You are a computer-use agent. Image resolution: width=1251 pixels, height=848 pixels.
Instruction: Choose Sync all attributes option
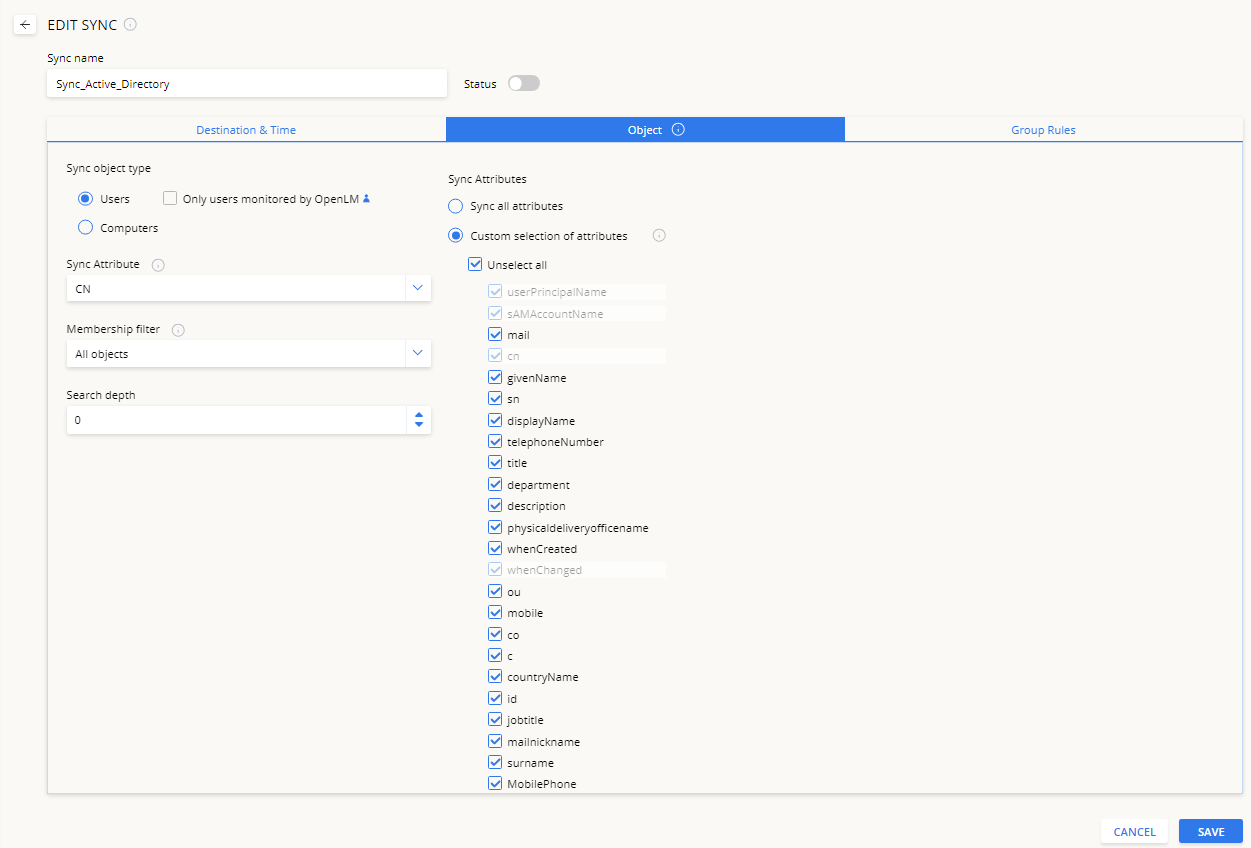(x=456, y=206)
